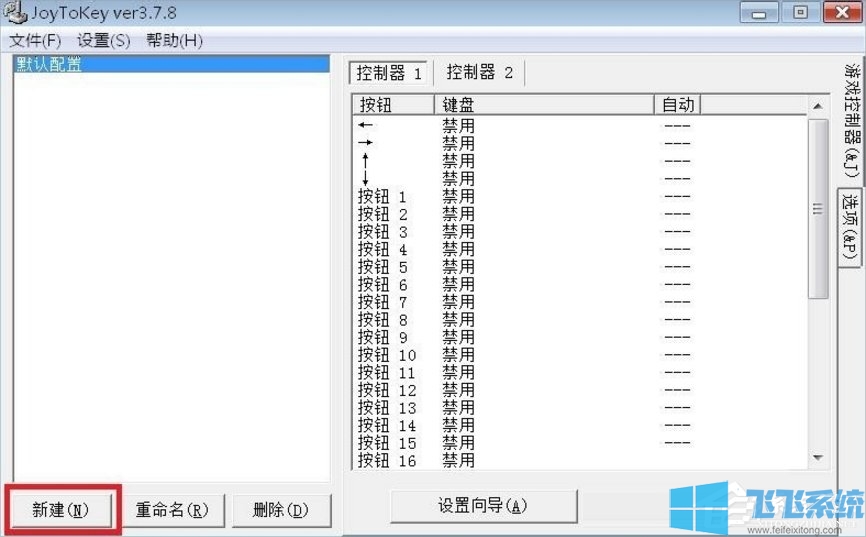Image resolution: width=866 pixels, height=537 pixels.
Task: Switch to the 控制器 1 tab
Action: pyautogui.click(x=389, y=73)
